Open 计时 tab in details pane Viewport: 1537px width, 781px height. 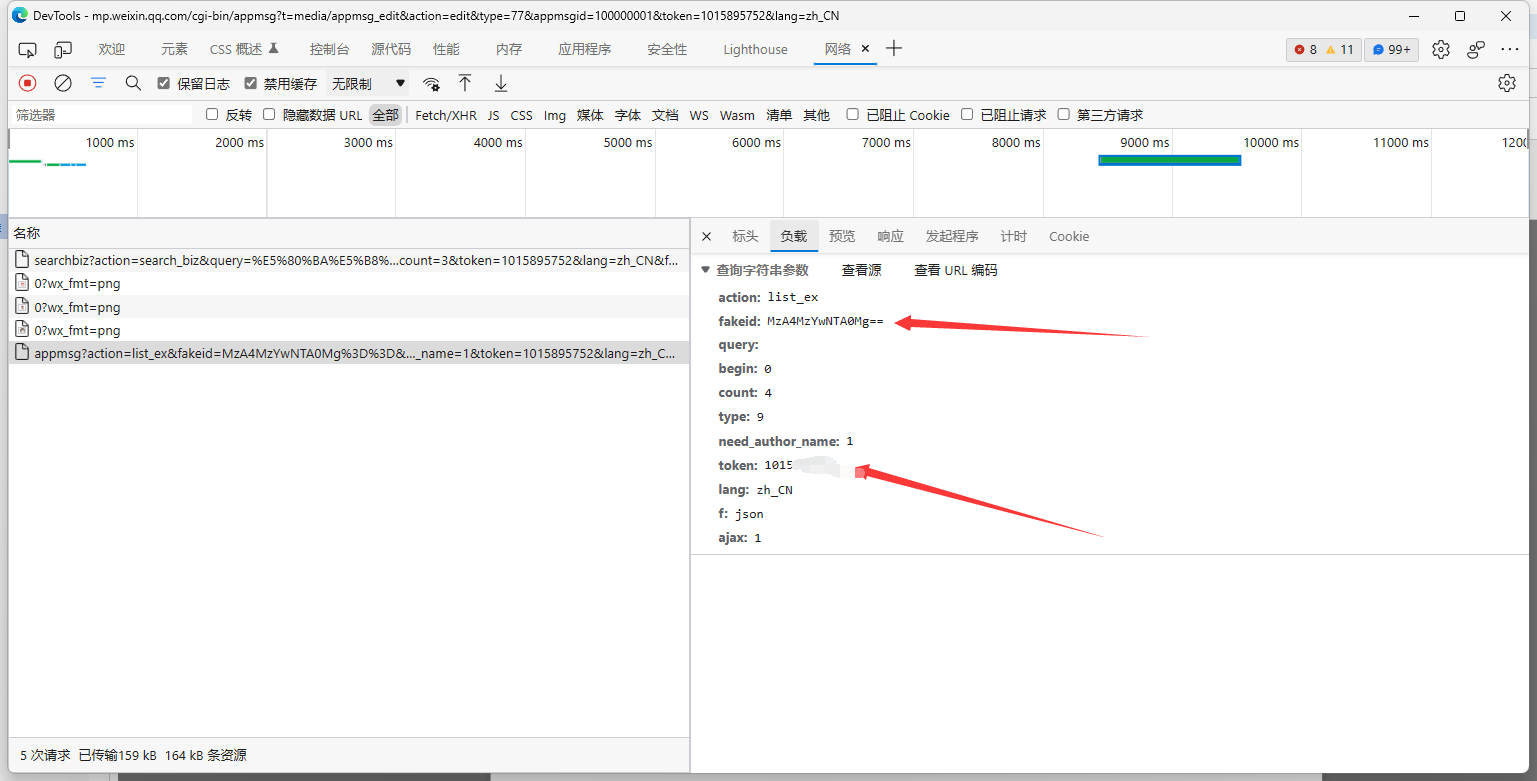click(x=1014, y=237)
